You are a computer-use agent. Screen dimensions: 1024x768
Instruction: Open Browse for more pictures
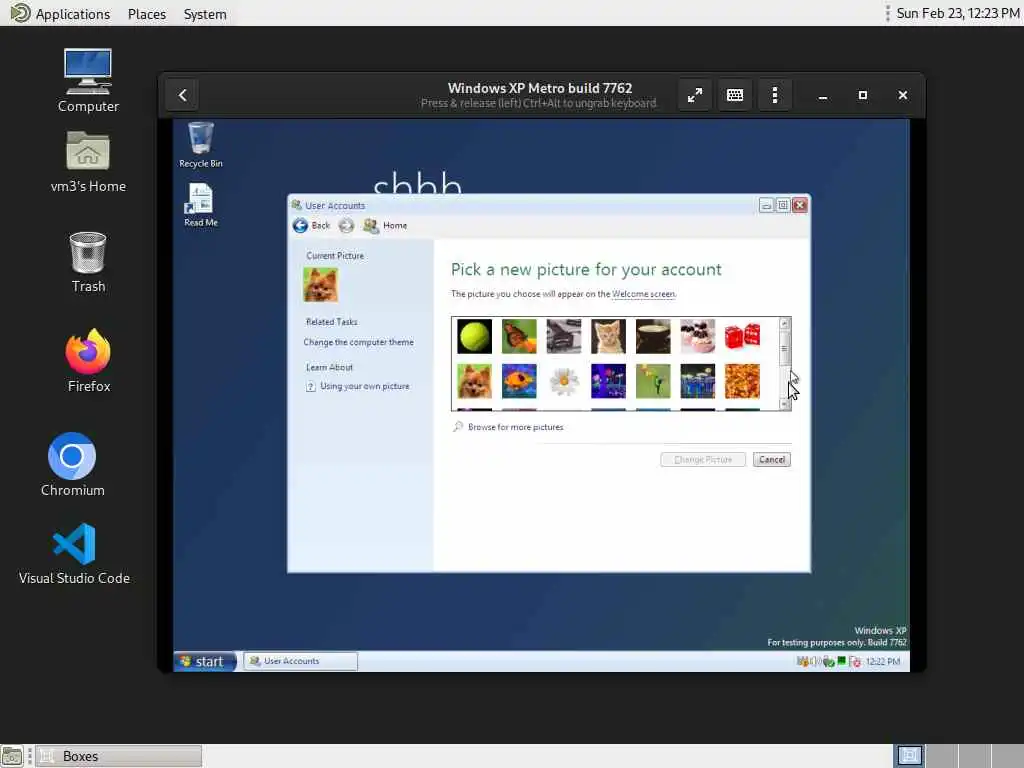point(515,427)
